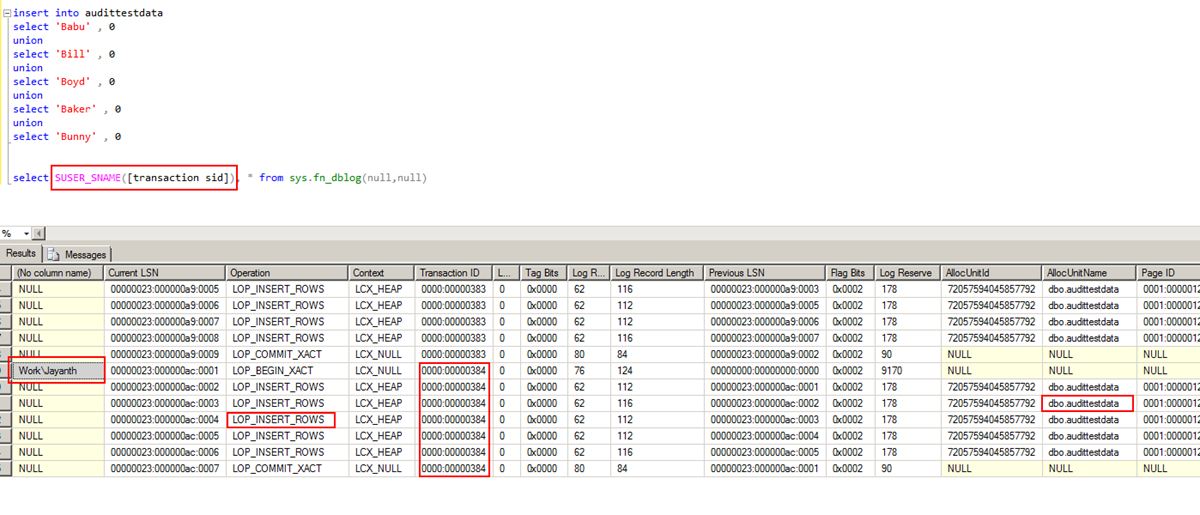Image resolution: width=1200 pixels, height=515 pixels.
Task: Click SUSER_SNAME function in the query
Action: [x=88, y=177]
